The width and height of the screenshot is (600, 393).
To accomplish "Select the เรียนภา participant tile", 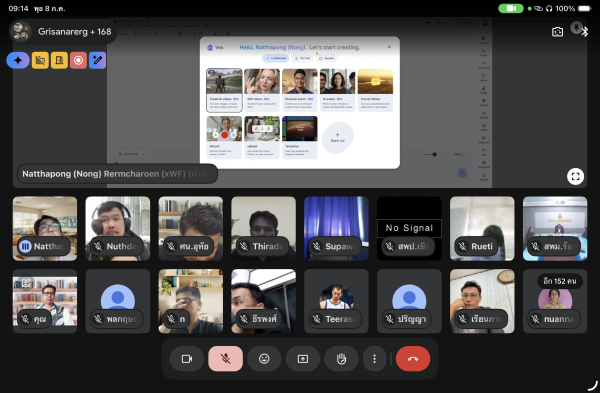I will click(482, 301).
